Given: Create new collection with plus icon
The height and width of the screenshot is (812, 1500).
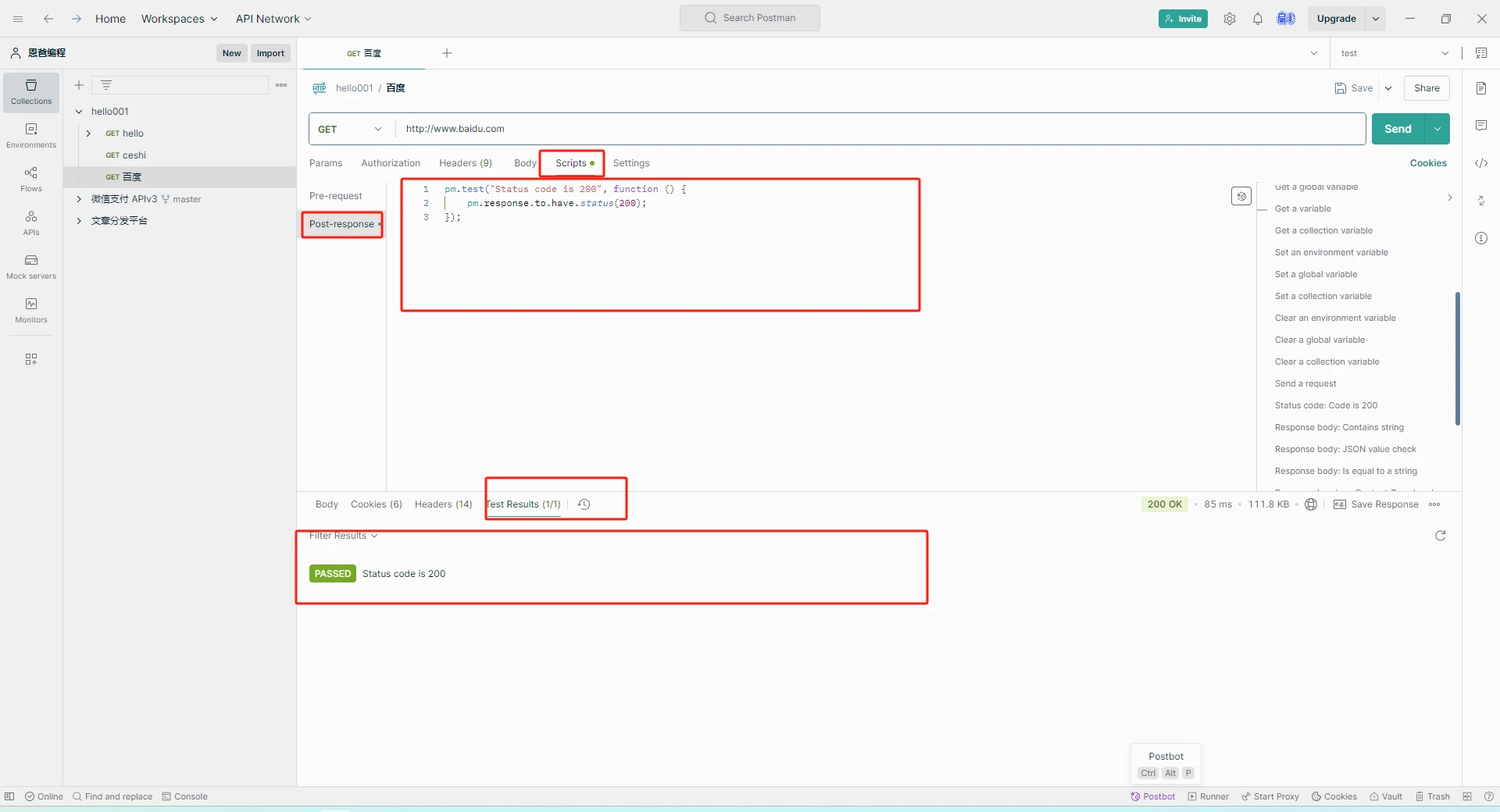Looking at the screenshot, I should click(x=79, y=85).
